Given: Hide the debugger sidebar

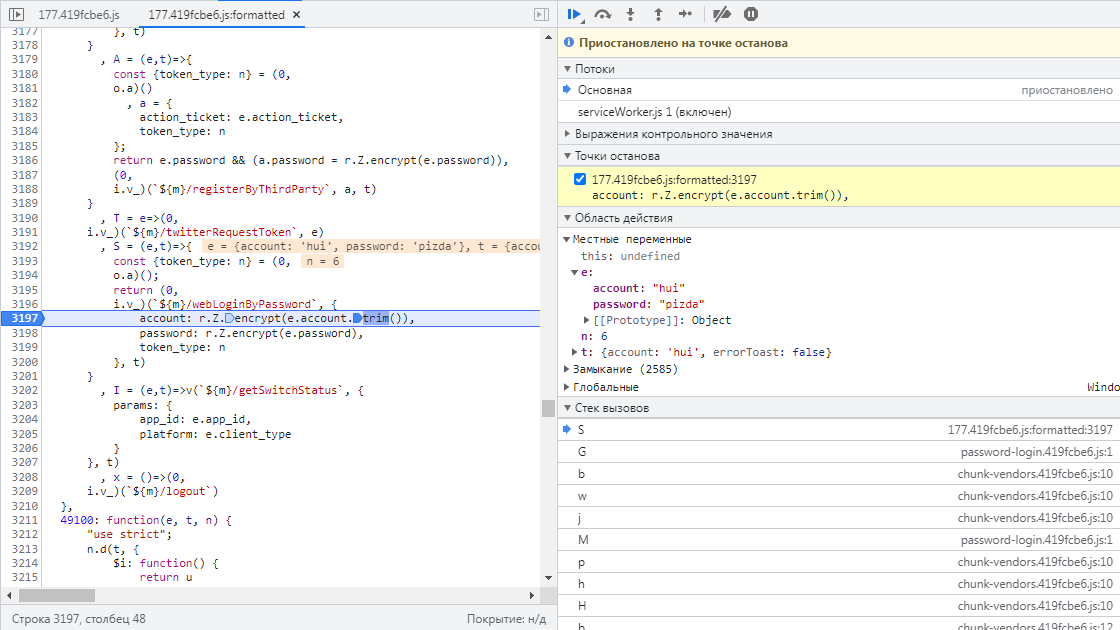Looking at the screenshot, I should 541,15.
